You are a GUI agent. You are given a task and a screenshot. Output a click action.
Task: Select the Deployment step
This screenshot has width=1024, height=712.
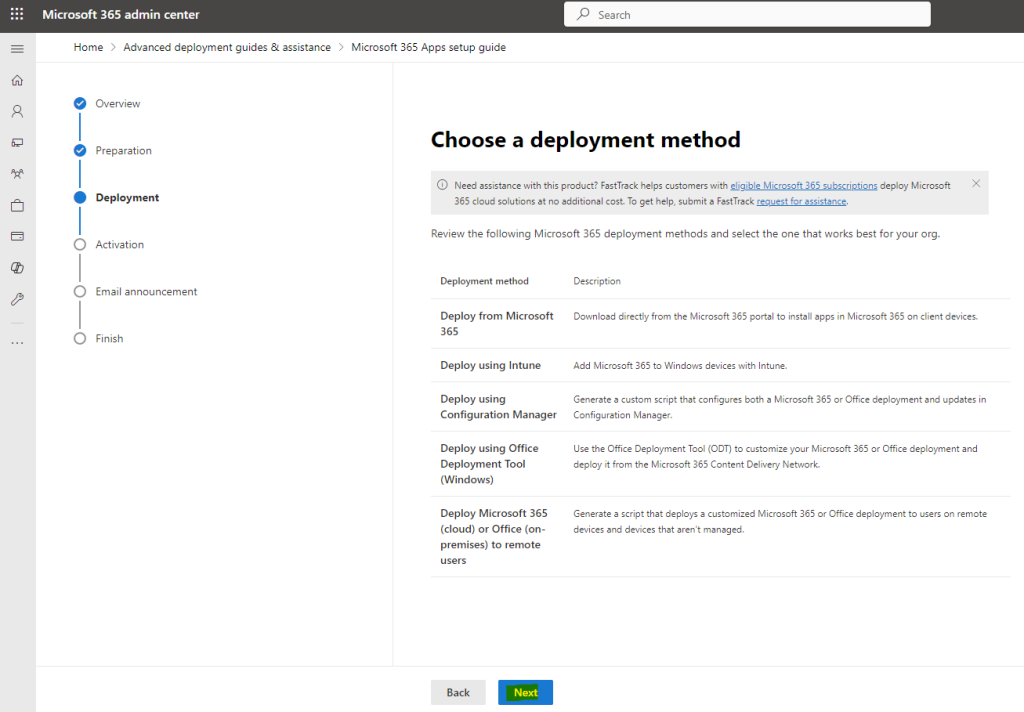click(x=117, y=197)
